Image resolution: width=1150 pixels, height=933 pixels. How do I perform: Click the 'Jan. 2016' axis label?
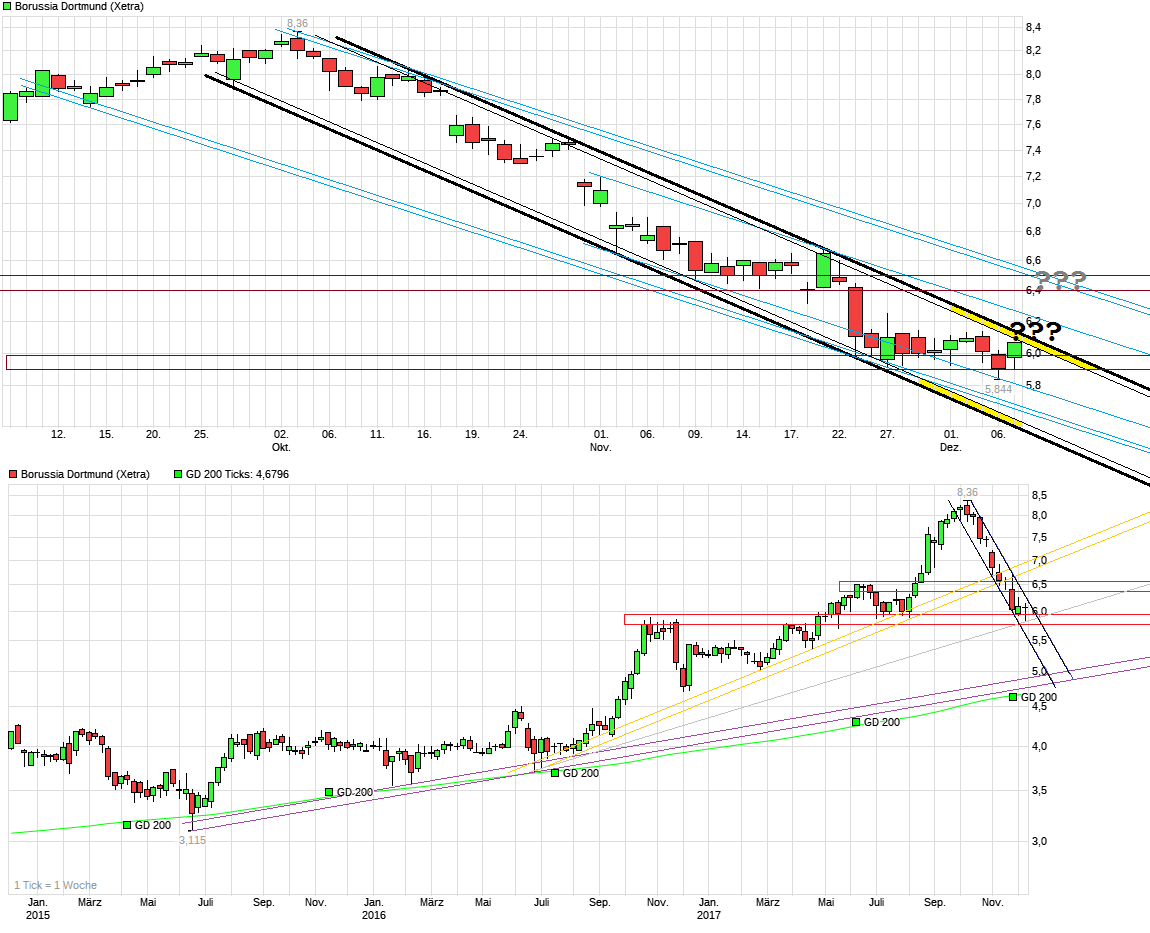click(x=373, y=909)
